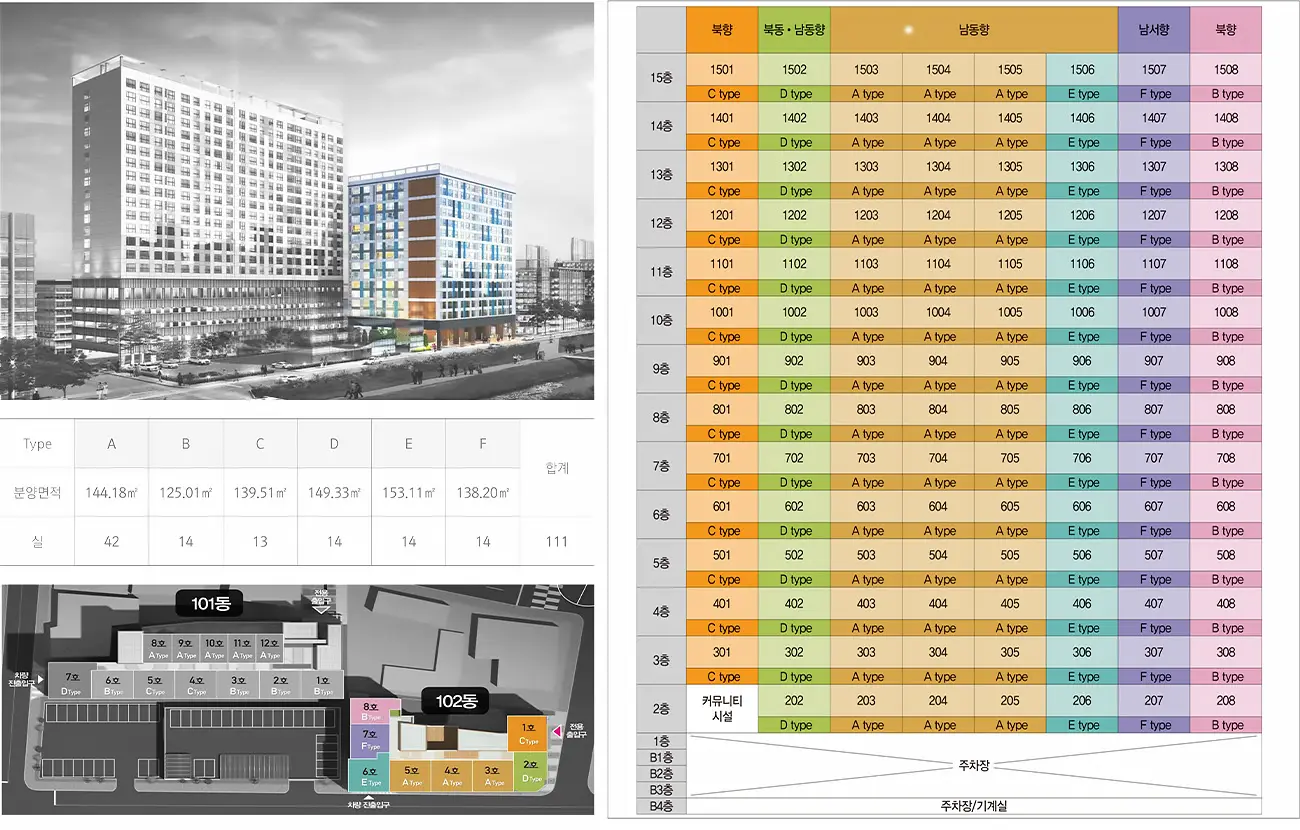
Task: Select the 102동 building label
Action: pyautogui.click(x=455, y=701)
